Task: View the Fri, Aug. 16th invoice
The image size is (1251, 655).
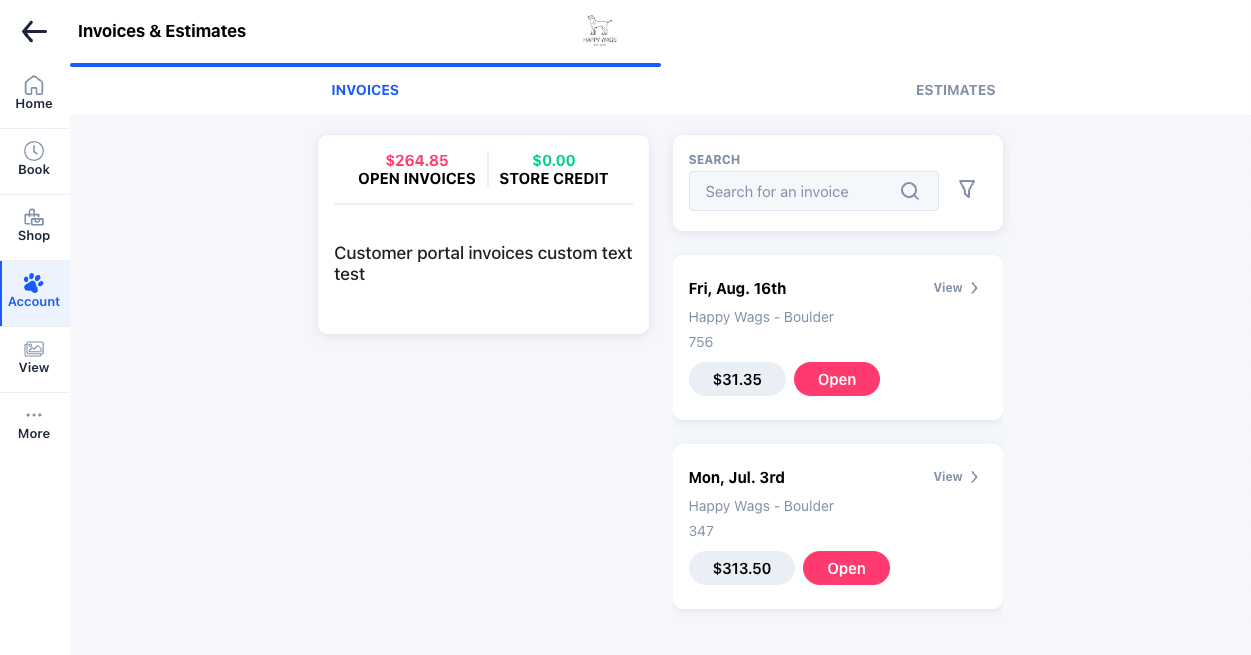Action: tap(956, 288)
